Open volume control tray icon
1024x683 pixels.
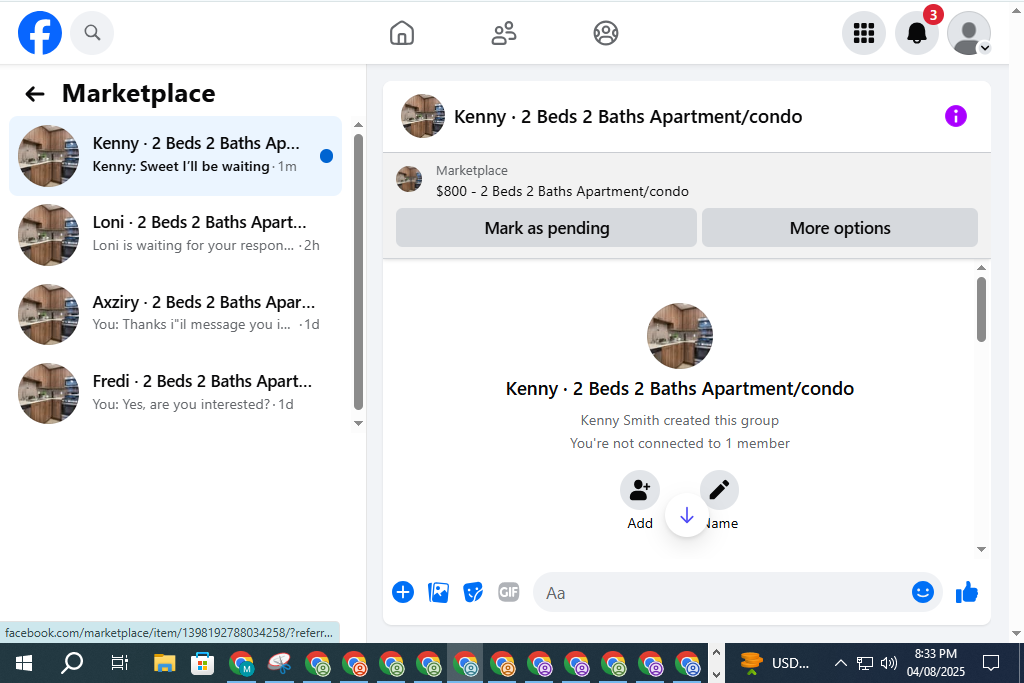coord(888,663)
